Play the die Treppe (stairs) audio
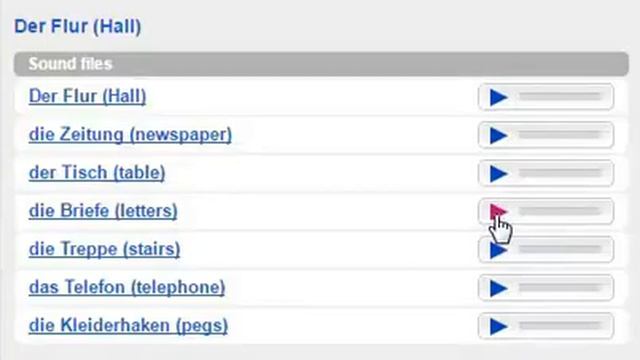This screenshot has height=360, width=640. click(498, 250)
